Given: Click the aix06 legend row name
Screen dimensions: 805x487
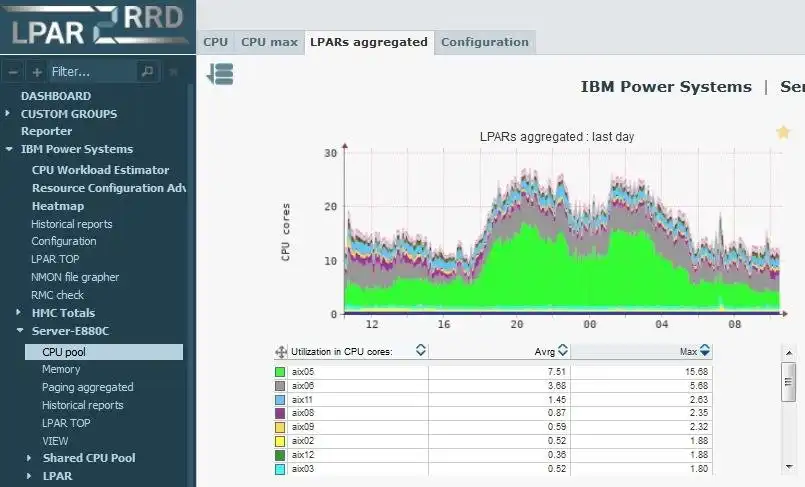Looking at the screenshot, I should pos(303,385).
